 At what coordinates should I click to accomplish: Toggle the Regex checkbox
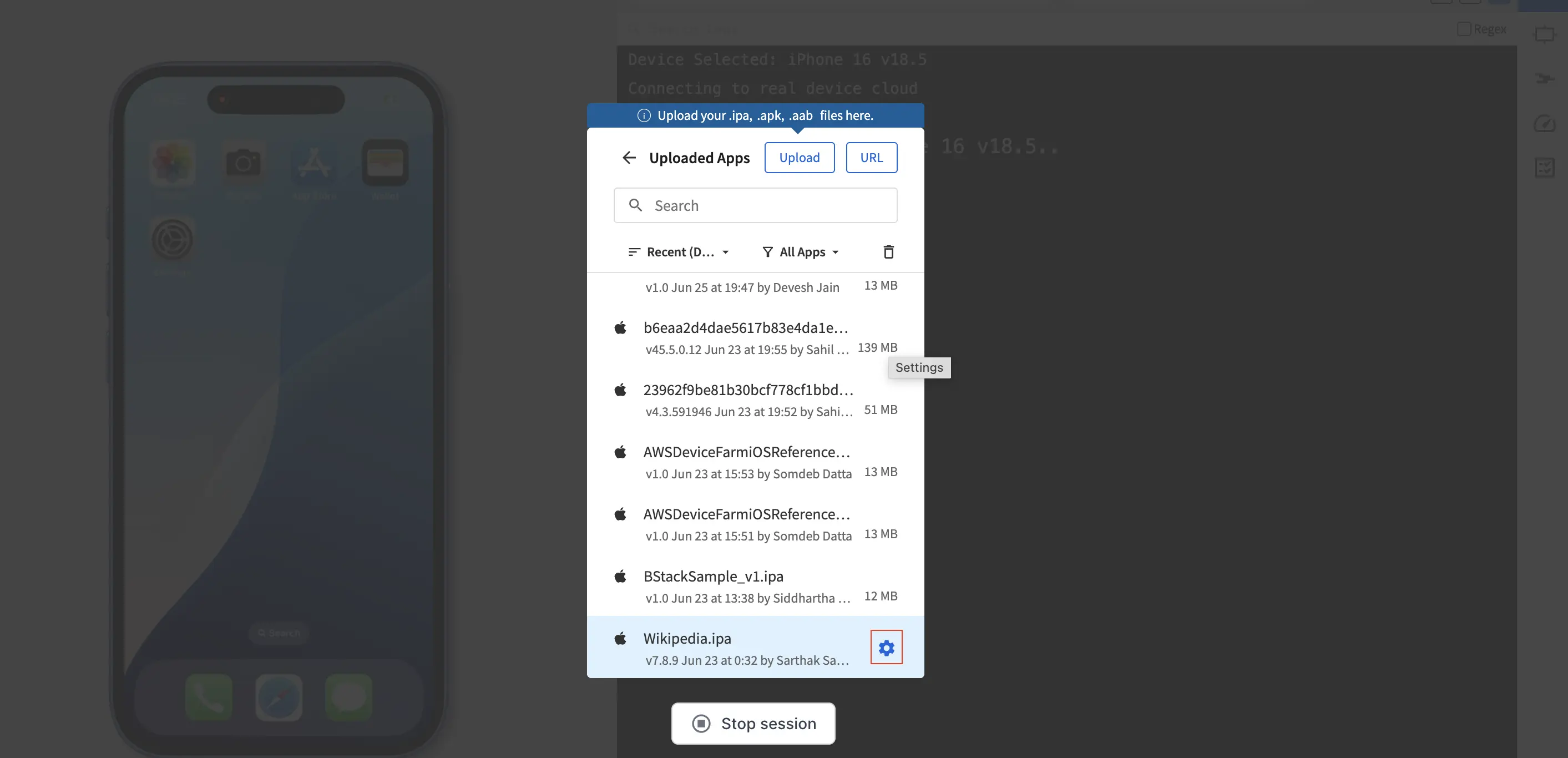[x=1463, y=29]
